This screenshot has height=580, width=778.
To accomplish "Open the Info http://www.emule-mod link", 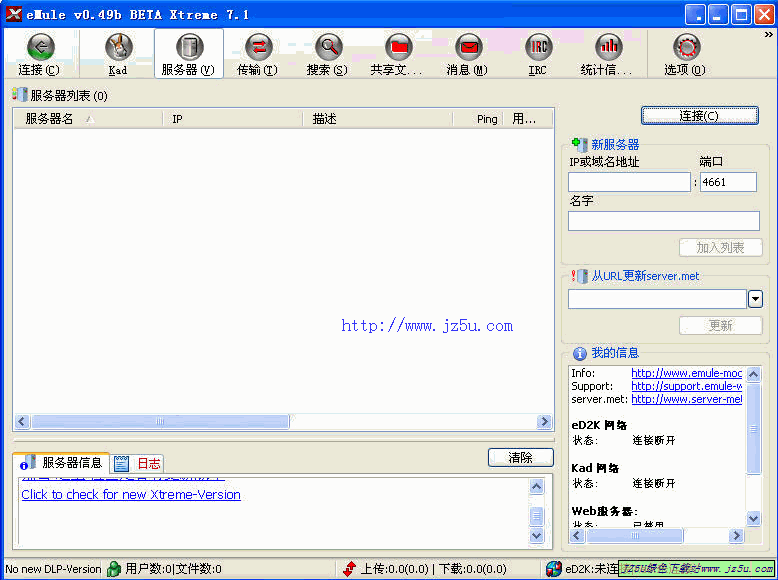I will 687,373.
